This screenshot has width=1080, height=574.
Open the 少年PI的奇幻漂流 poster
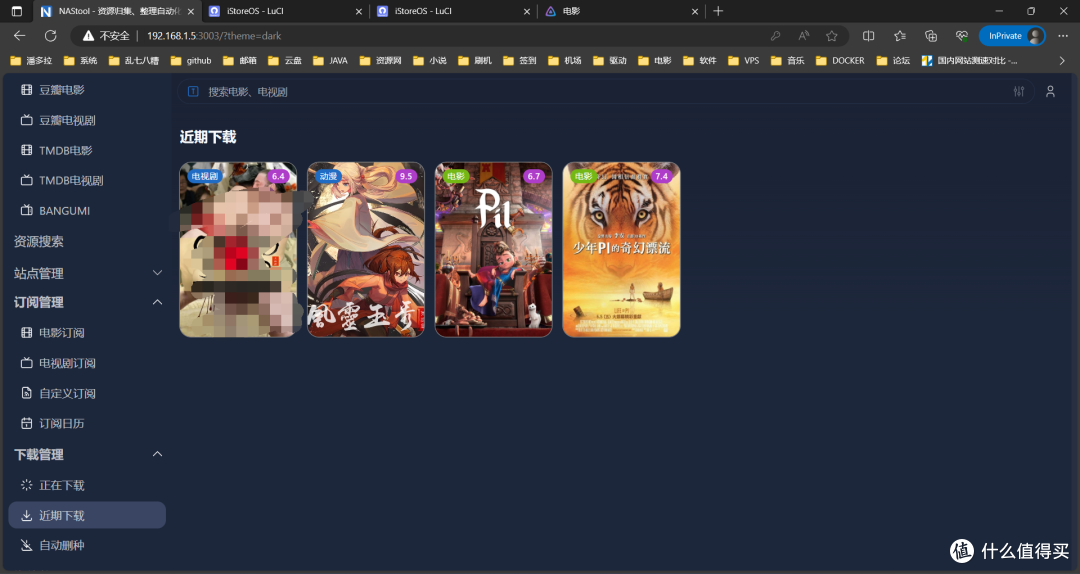621,249
